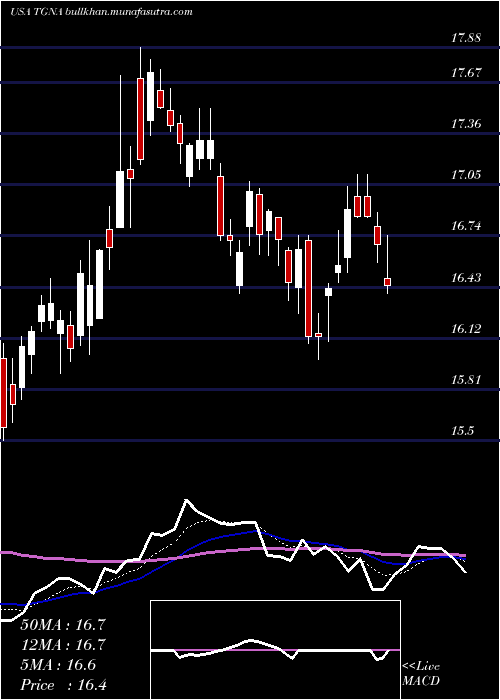The height and width of the screenshot is (700, 500).
Task: Click the 15.5 price level label
Action: click(x=462, y=431)
